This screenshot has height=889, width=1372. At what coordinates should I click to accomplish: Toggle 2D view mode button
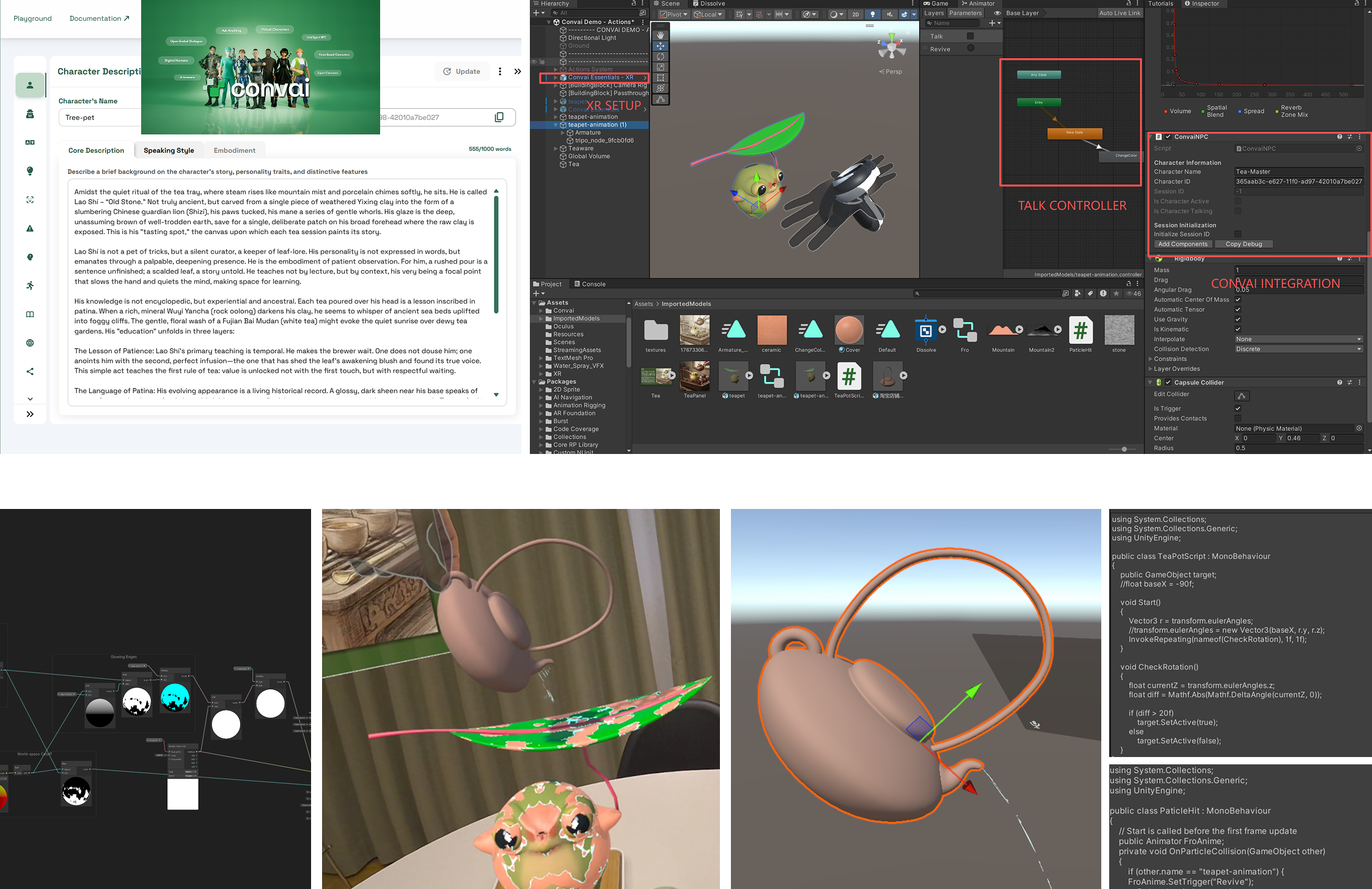pyautogui.click(x=855, y=14)
